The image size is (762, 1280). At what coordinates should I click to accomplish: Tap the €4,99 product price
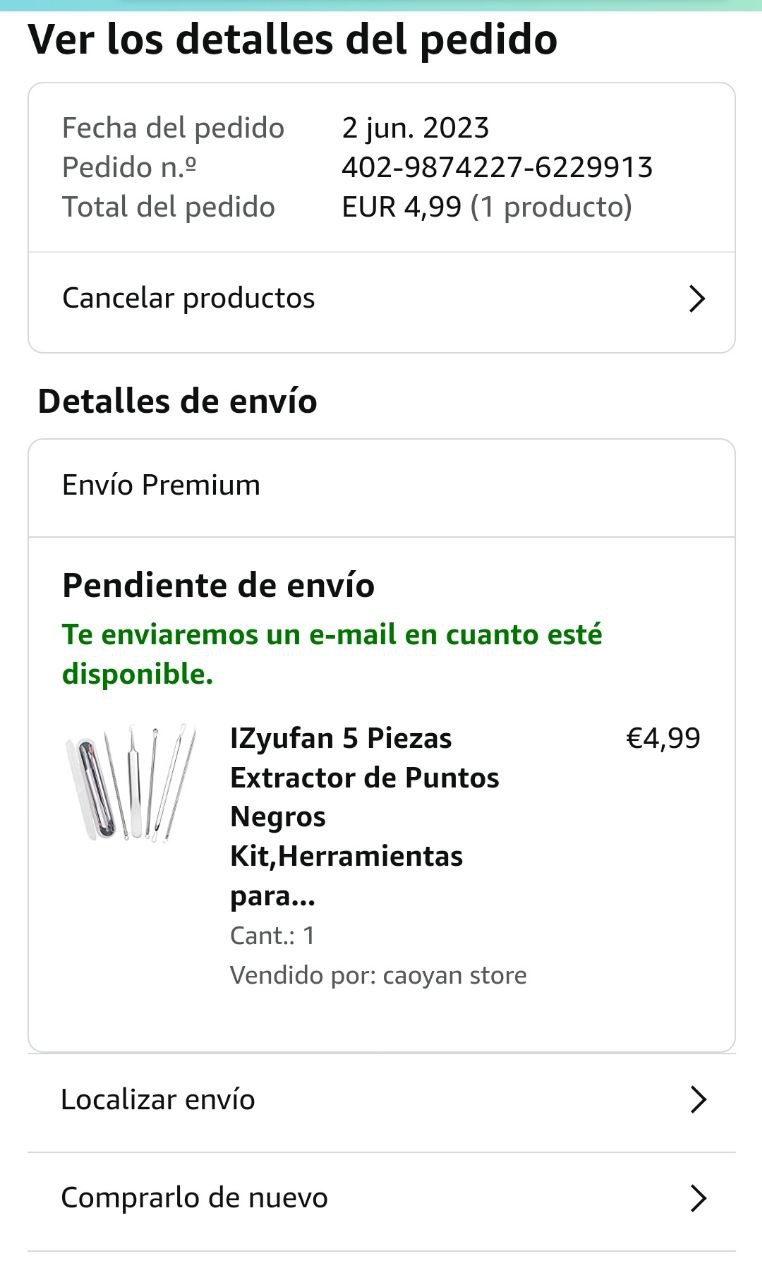(x=663, y=739)
